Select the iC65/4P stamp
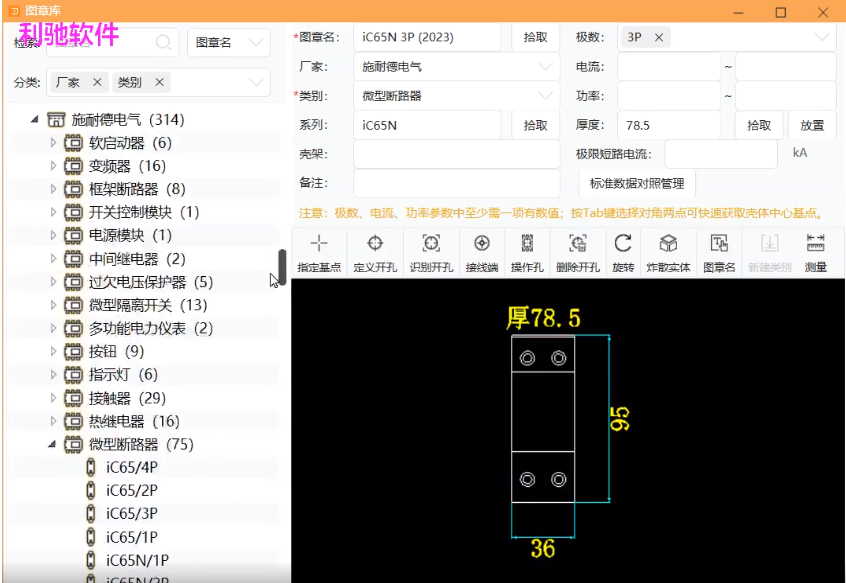The width and height of the screenshot is (846, 583). (x=132, y=468)
